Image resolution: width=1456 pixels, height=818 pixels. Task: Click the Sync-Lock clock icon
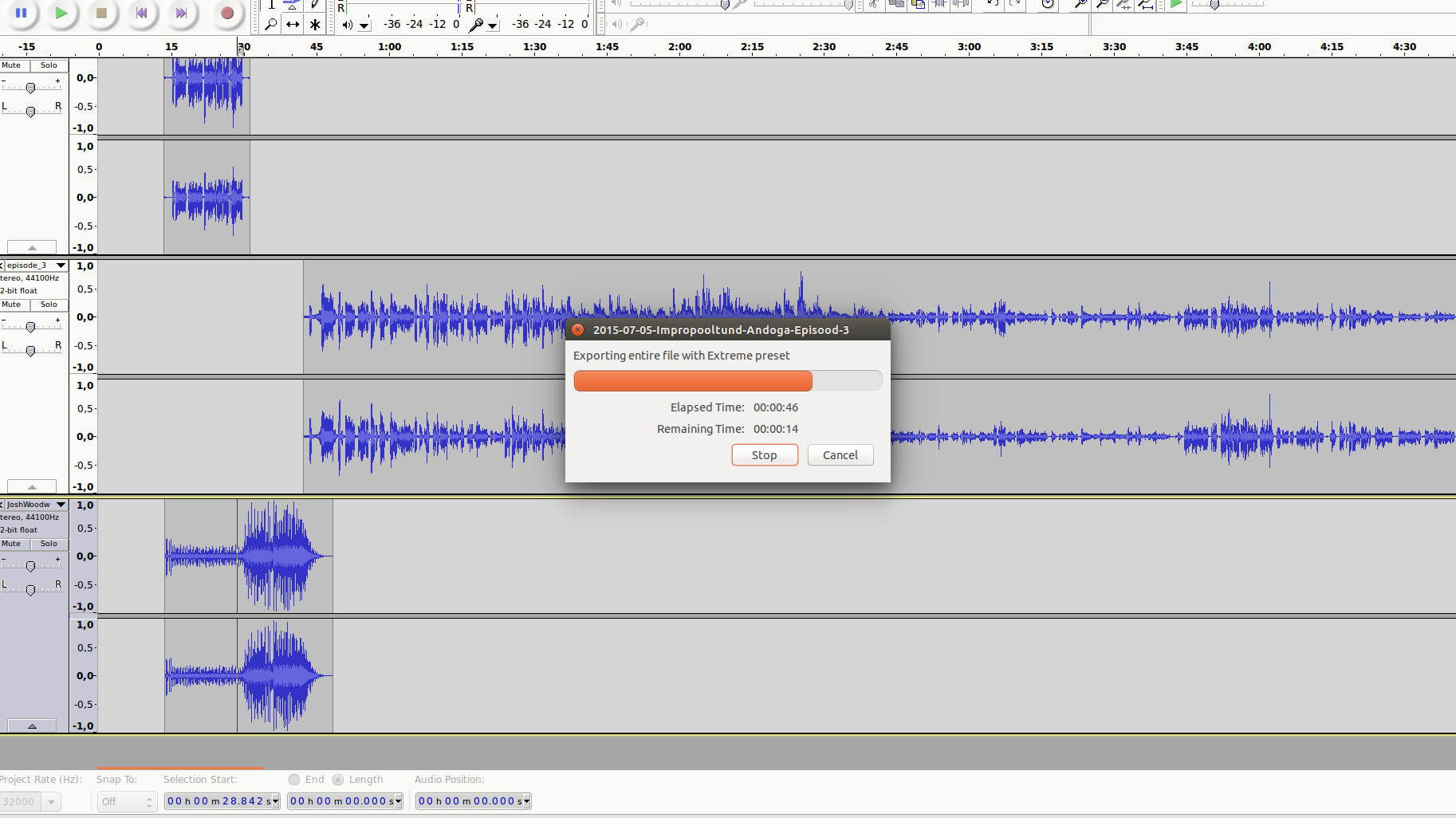(1048, 4)
